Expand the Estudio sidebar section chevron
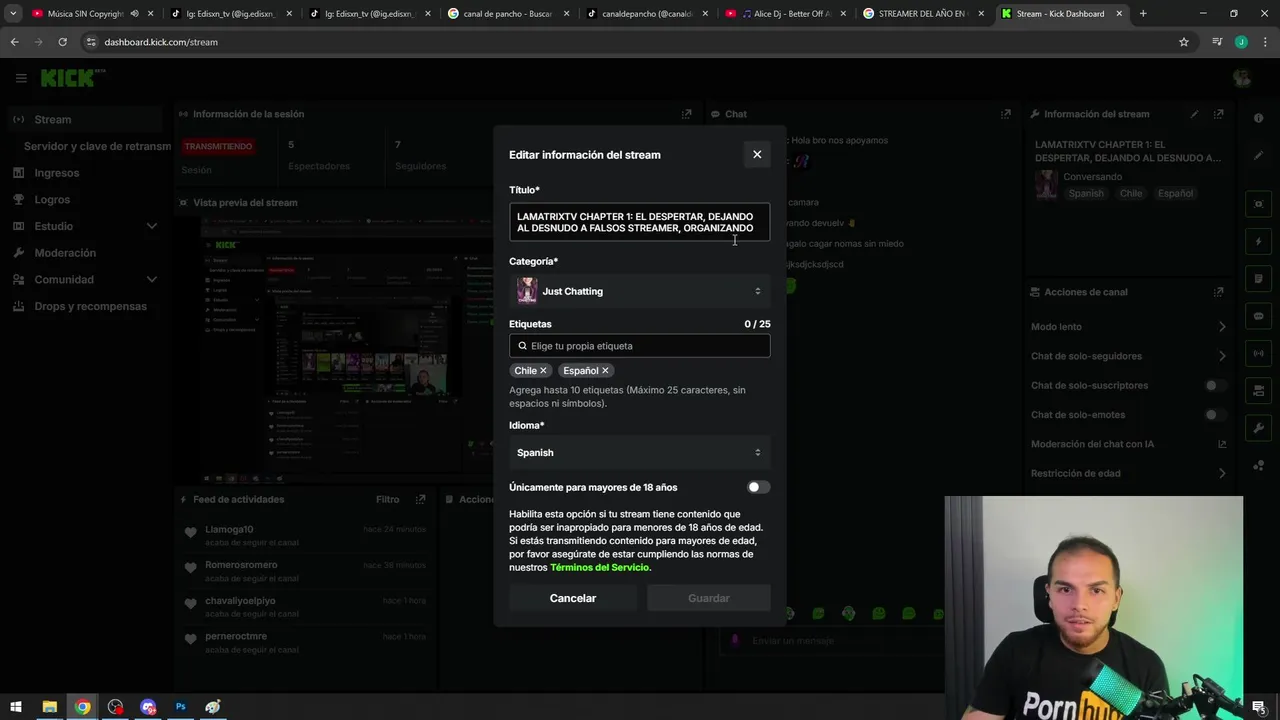 click(x=152, y=226)
